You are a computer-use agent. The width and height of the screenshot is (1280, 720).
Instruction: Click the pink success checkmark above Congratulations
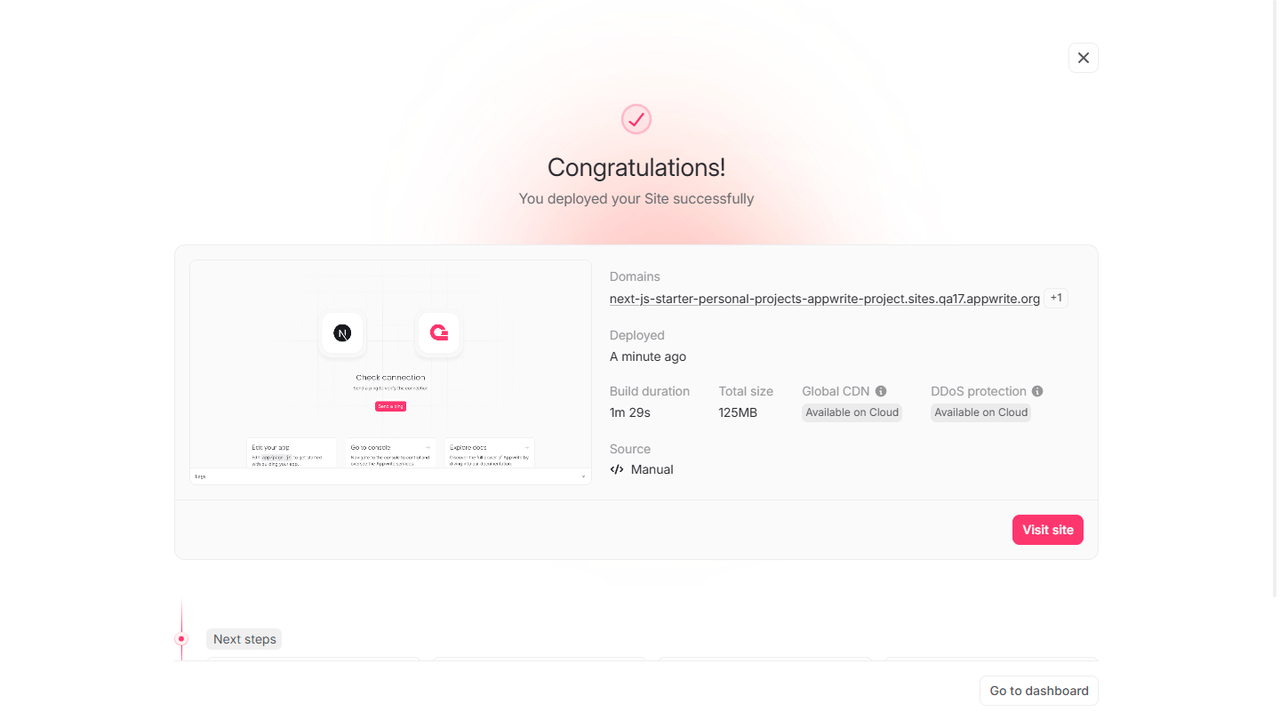point(636,118)
